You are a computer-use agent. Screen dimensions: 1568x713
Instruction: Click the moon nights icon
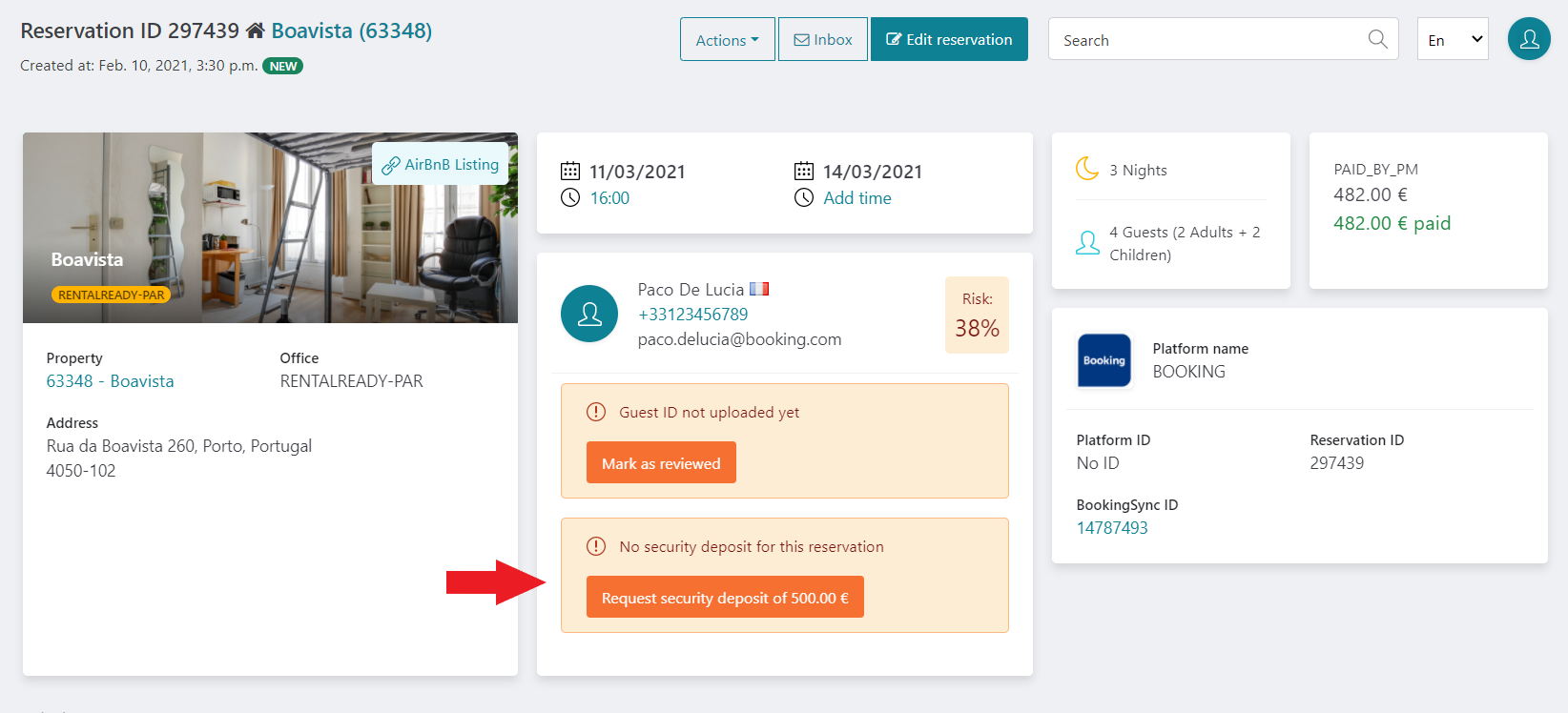(1087, 169)
